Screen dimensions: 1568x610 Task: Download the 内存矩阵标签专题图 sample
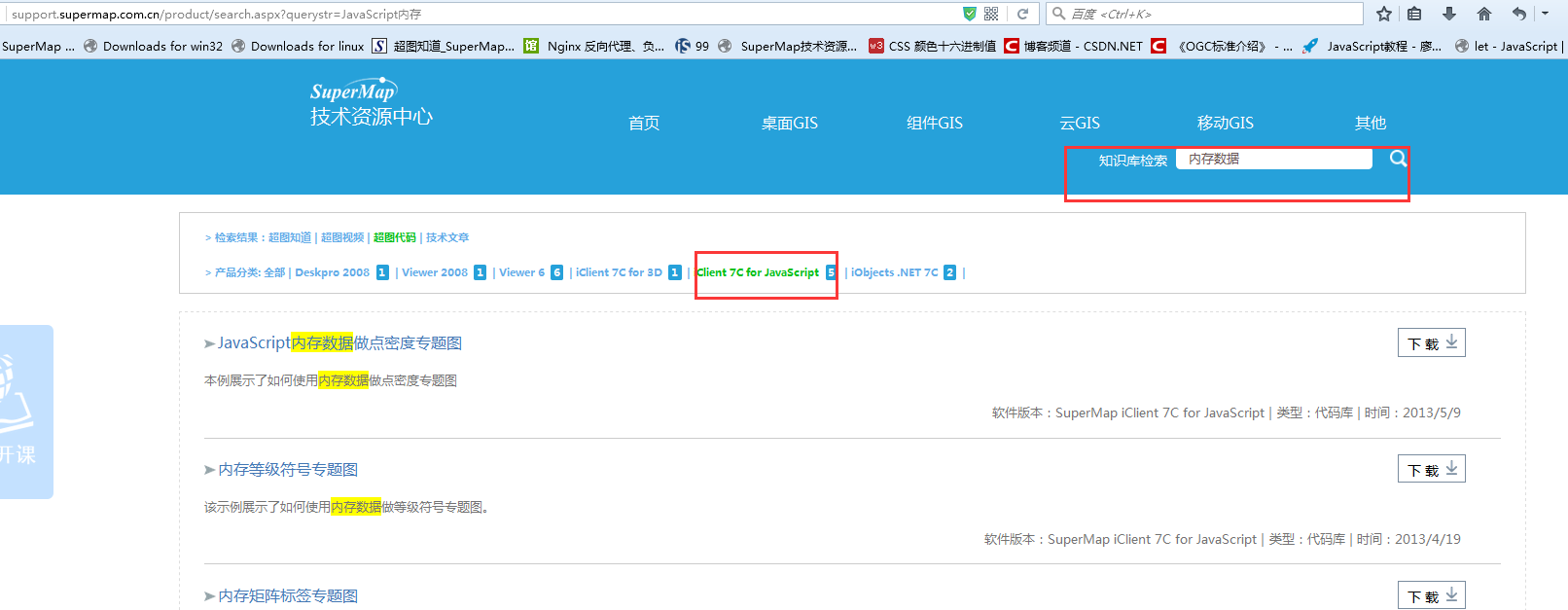click(1432, 595)
